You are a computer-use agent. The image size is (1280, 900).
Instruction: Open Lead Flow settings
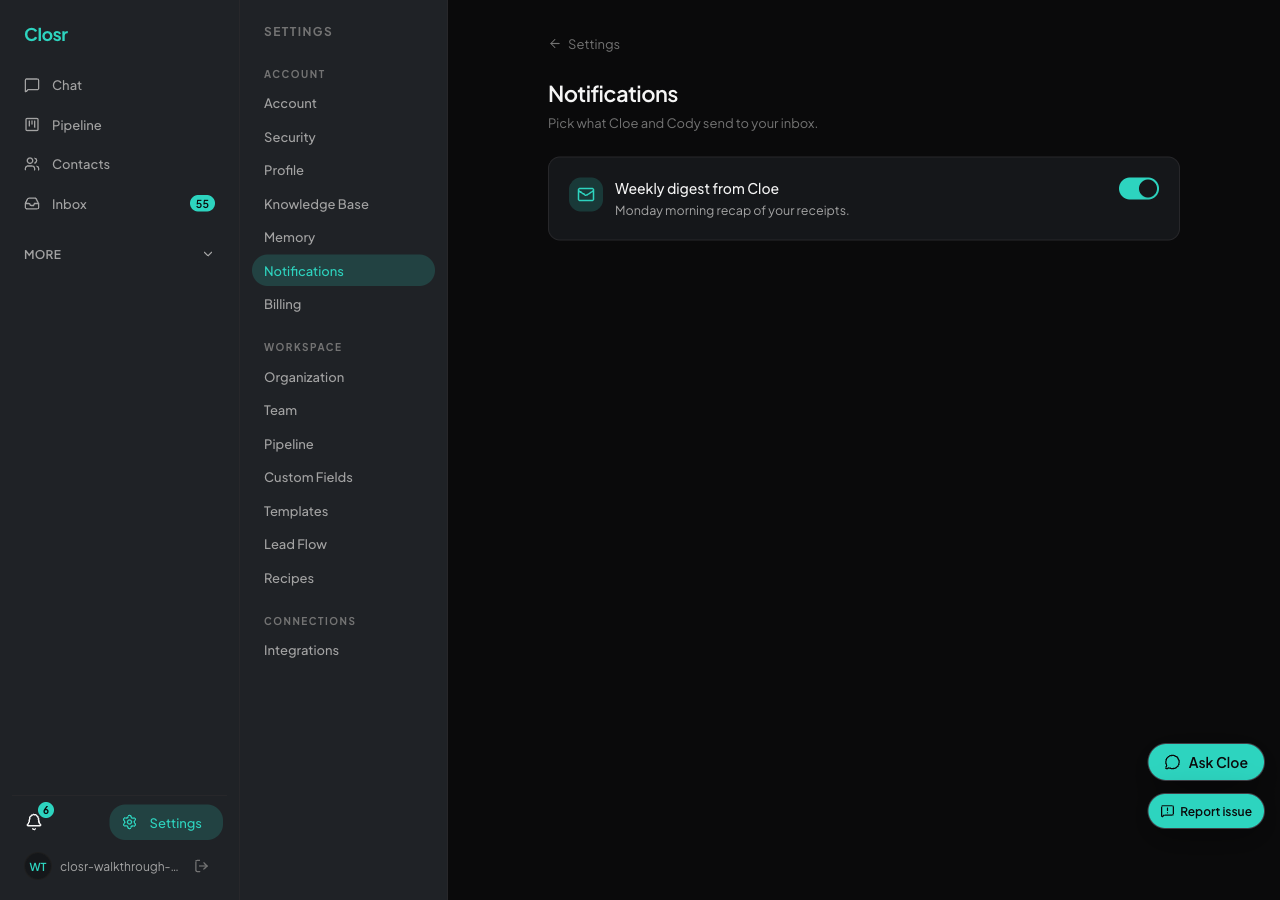tap(343, 544)
